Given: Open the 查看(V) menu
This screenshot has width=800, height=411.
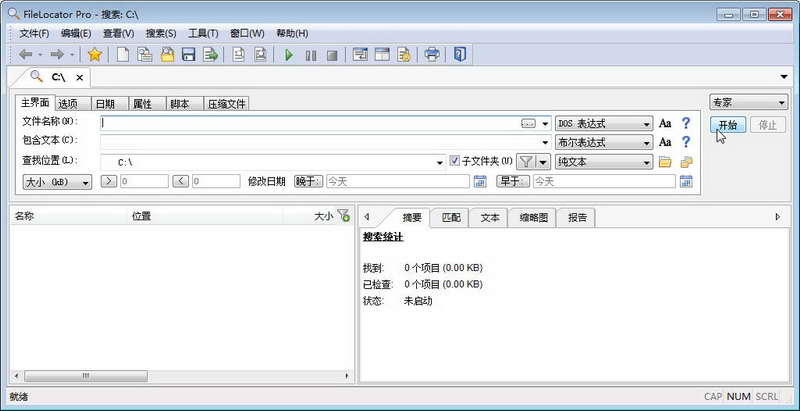Looking at the screenshot, I should coord(118,33).
